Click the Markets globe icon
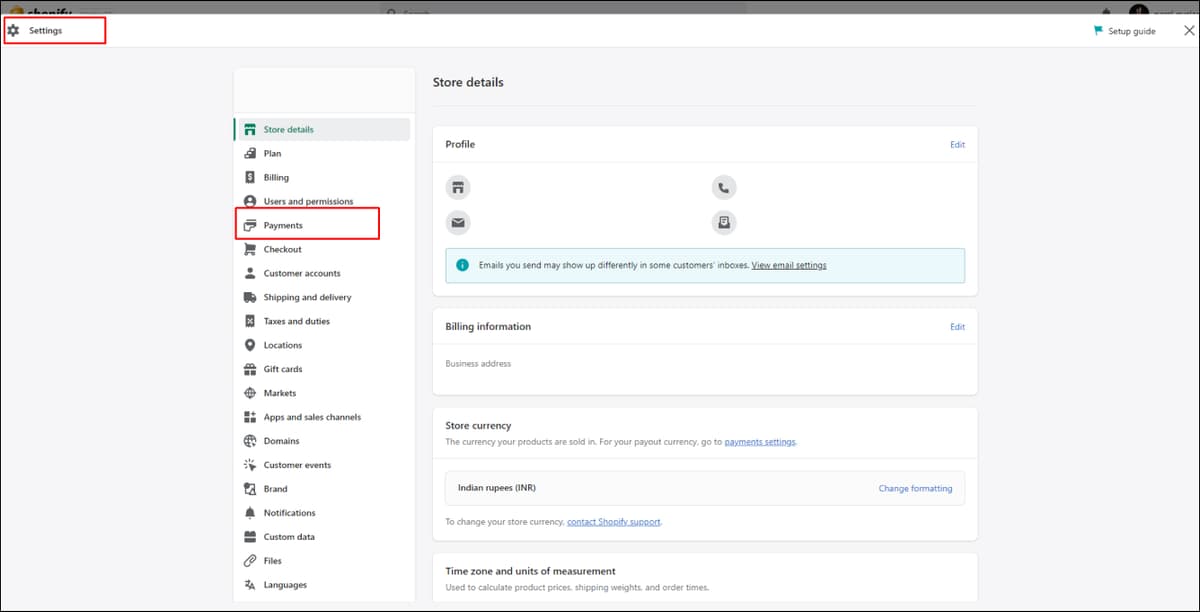The height and width of the screenshot is (612, 1200). [x=250, y=394]
